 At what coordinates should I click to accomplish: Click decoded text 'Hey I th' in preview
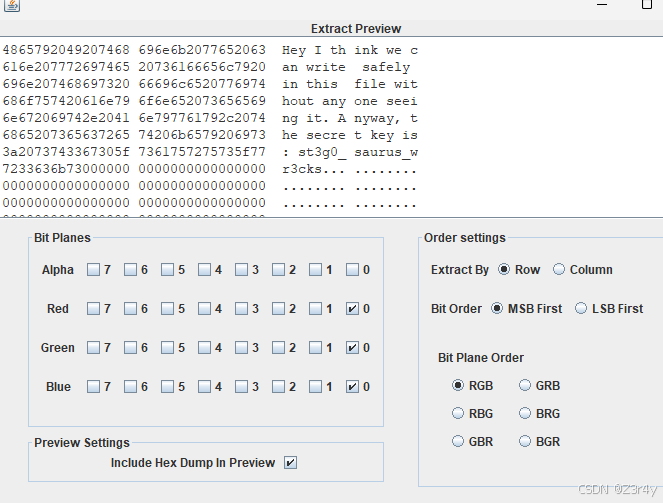[314, 50]
